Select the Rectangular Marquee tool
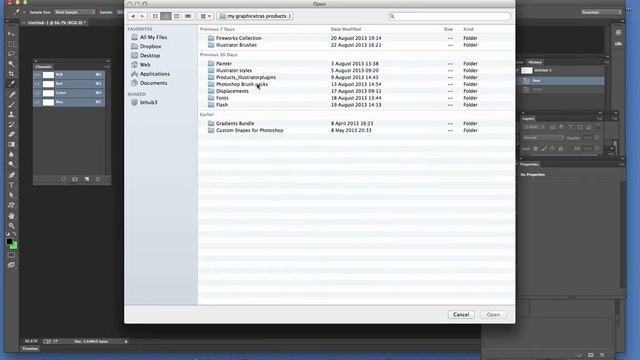 click(11, 44)
